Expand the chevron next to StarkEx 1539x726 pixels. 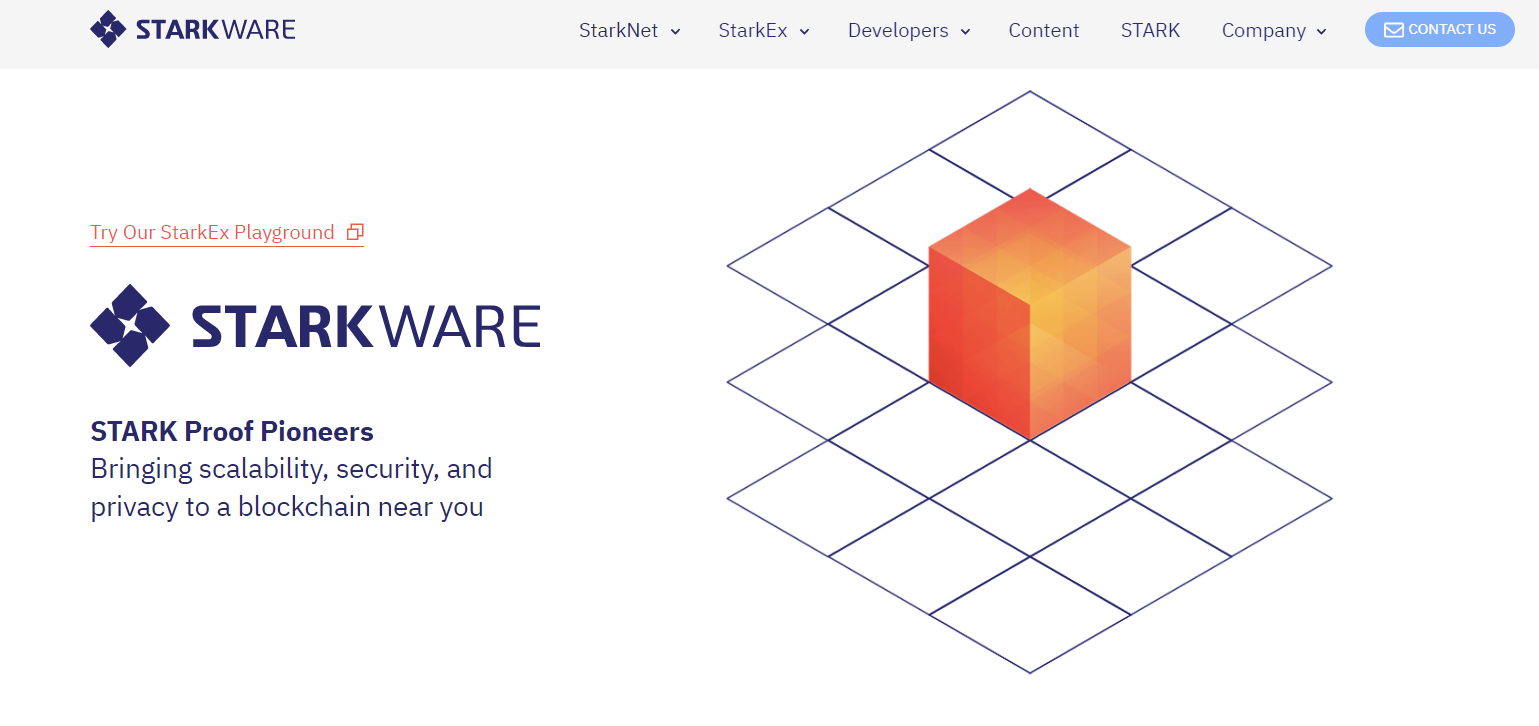pyautogui.click(x=804, y=32)
